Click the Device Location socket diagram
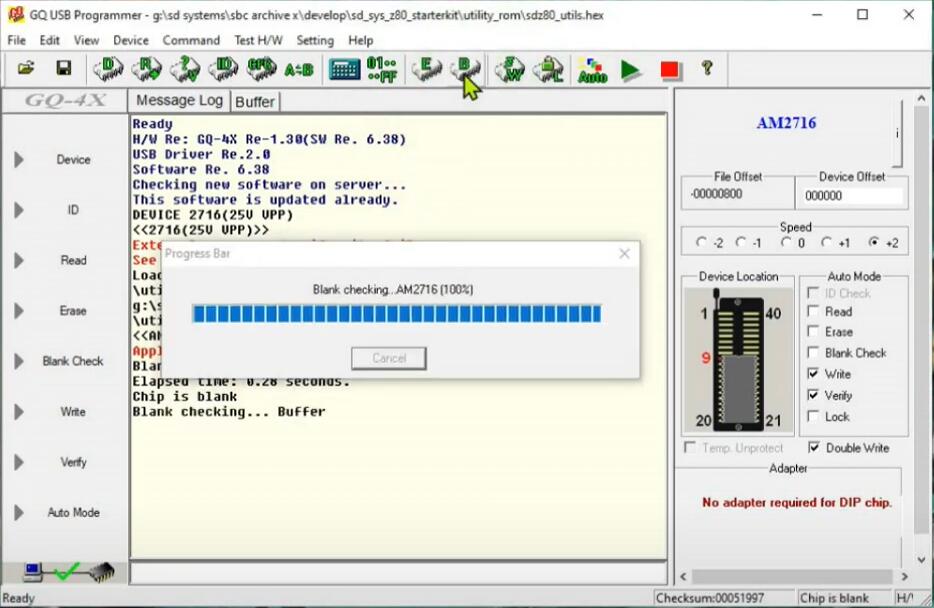934x608 pixels. pos(739,360)
